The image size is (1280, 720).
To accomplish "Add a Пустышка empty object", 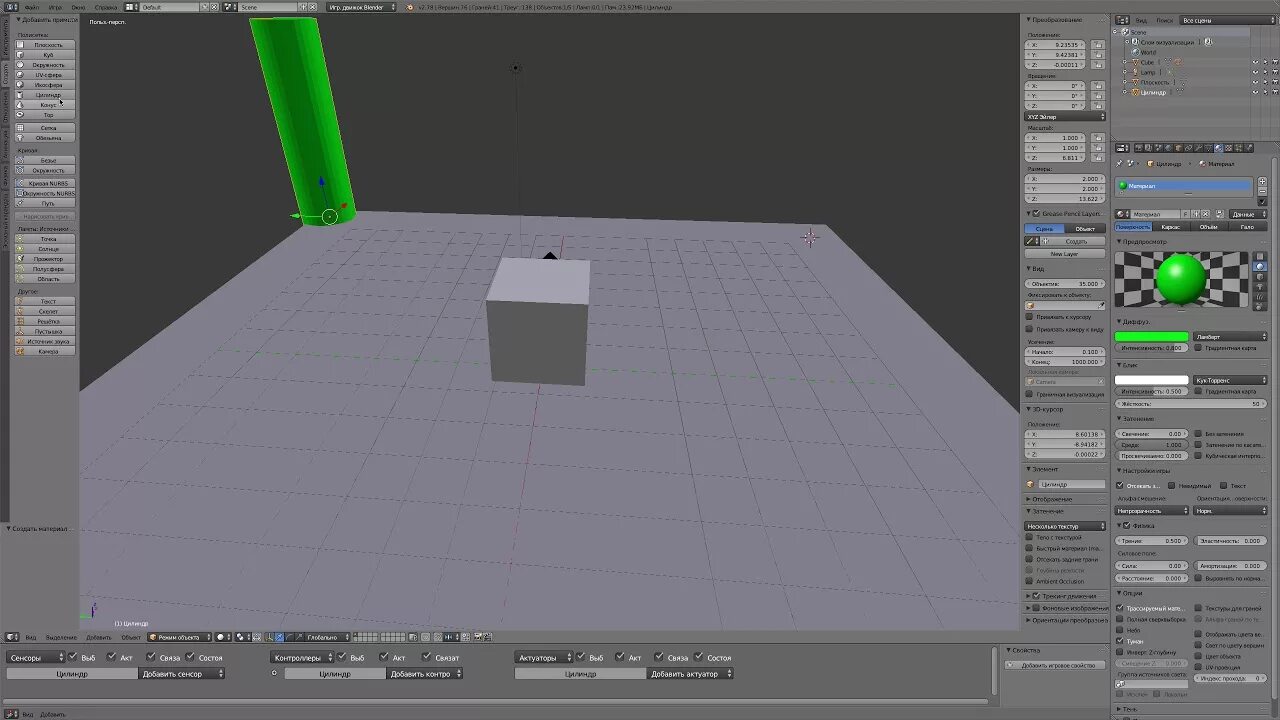I will click(45, 331).
